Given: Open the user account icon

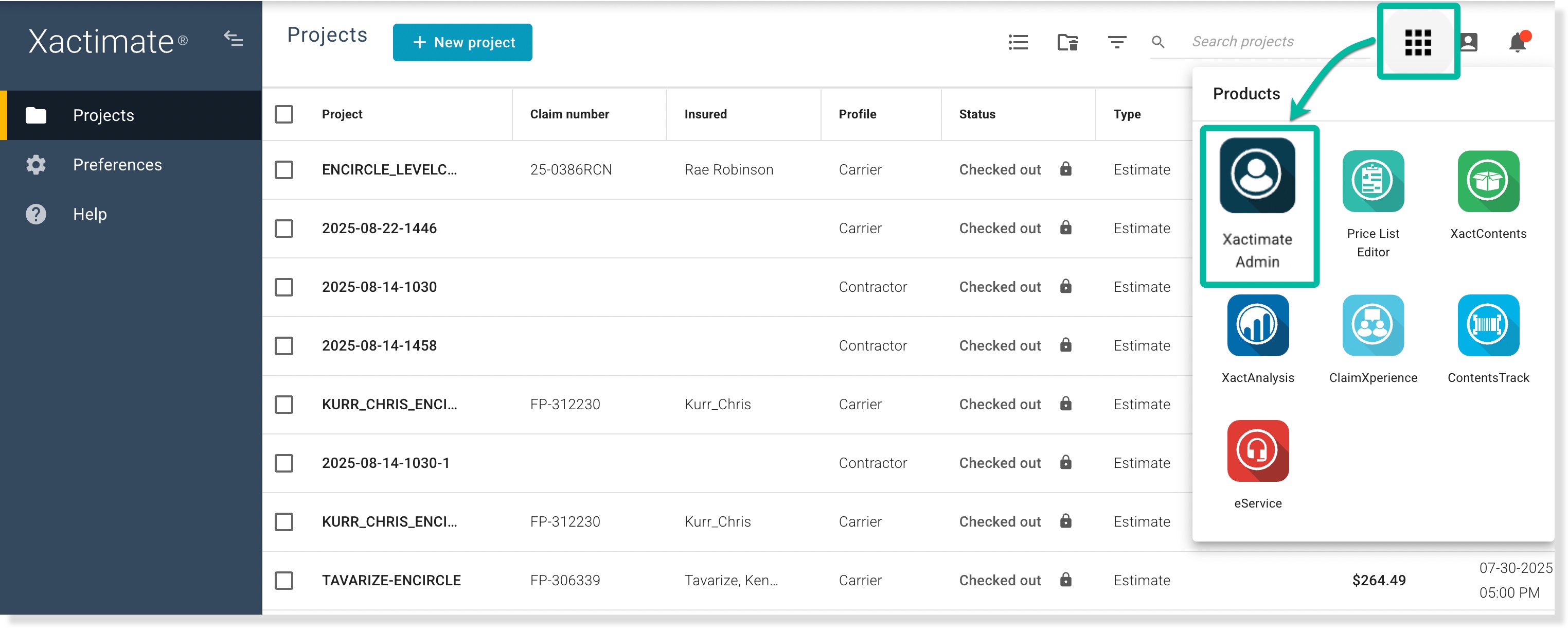Looking at the screenshot, I should tap(1468, 43).
